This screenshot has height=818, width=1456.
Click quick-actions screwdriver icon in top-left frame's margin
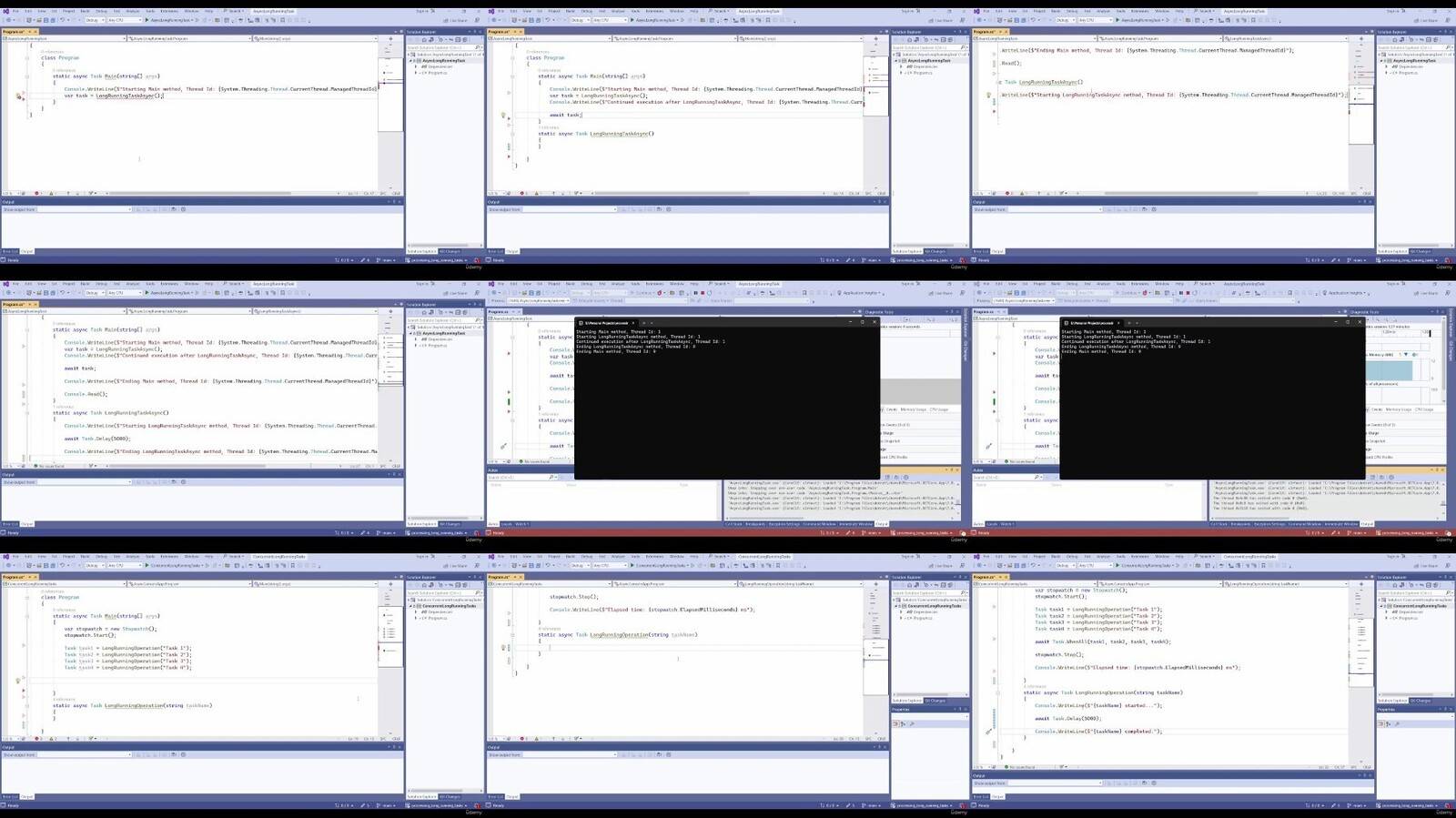[18, 96]
